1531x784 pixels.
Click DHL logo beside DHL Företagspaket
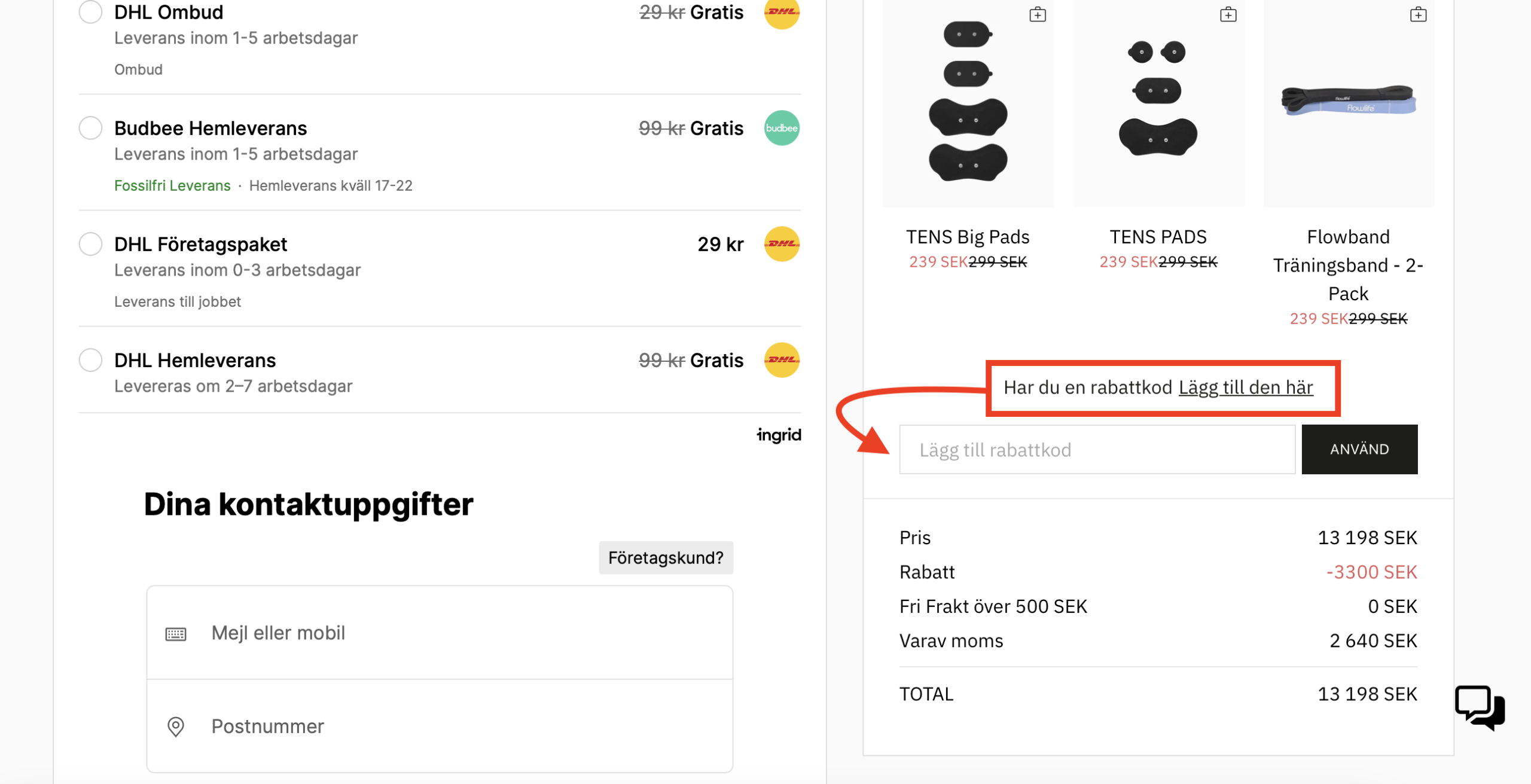tap(781, 244)
